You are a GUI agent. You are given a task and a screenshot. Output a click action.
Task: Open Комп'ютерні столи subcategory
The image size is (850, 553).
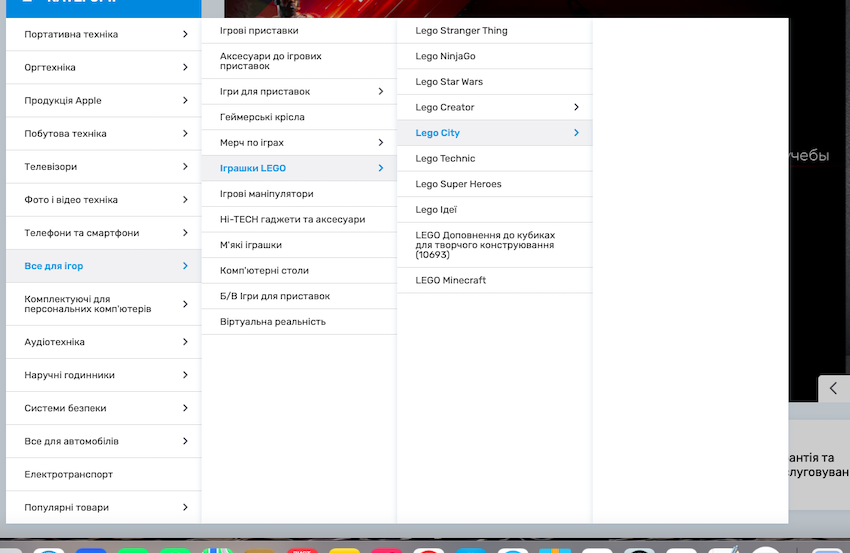click(299, 270)
